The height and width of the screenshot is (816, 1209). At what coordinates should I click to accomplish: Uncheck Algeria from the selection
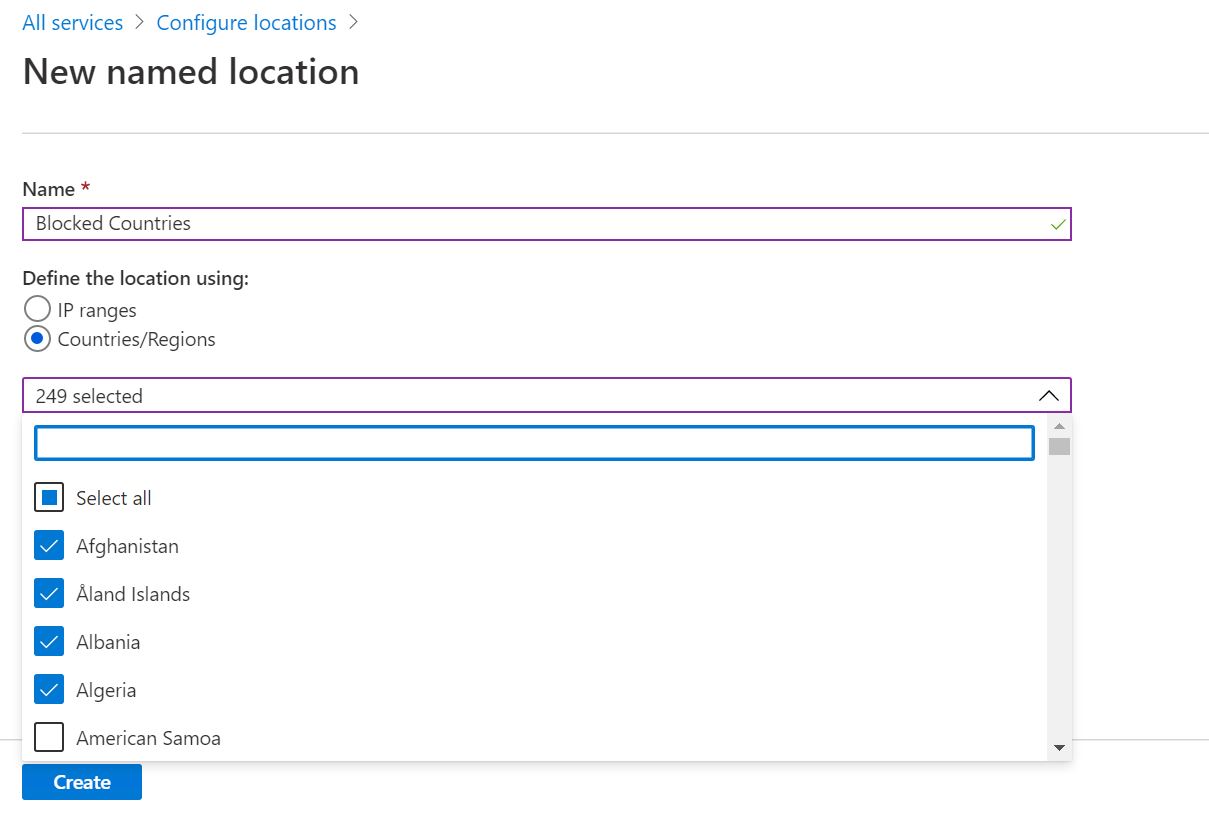pos(49,689)
